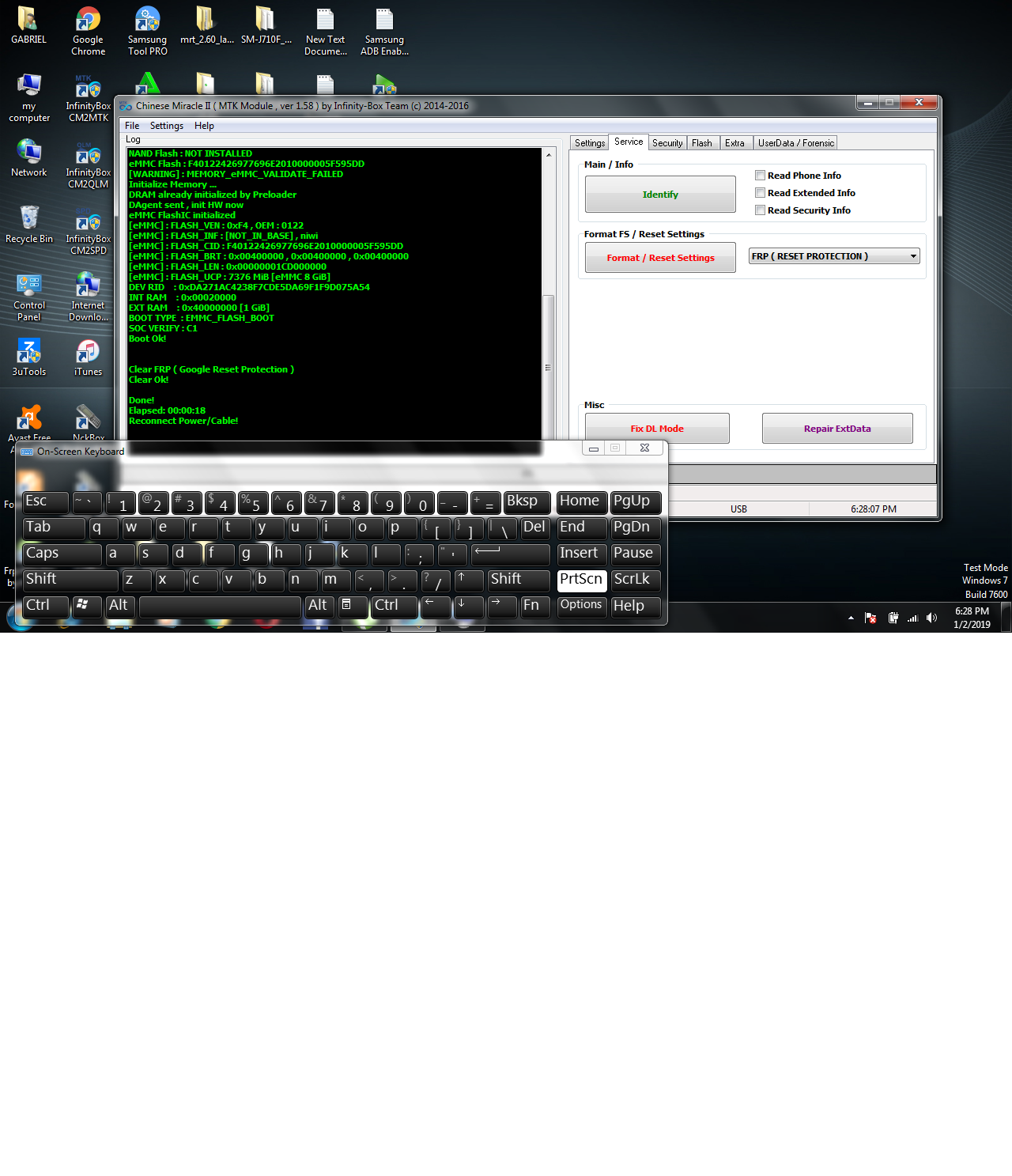This screenshot has width=1012, height=1176.
Task: Enable Read Extended Info checkbox
Action: point(760,193)
